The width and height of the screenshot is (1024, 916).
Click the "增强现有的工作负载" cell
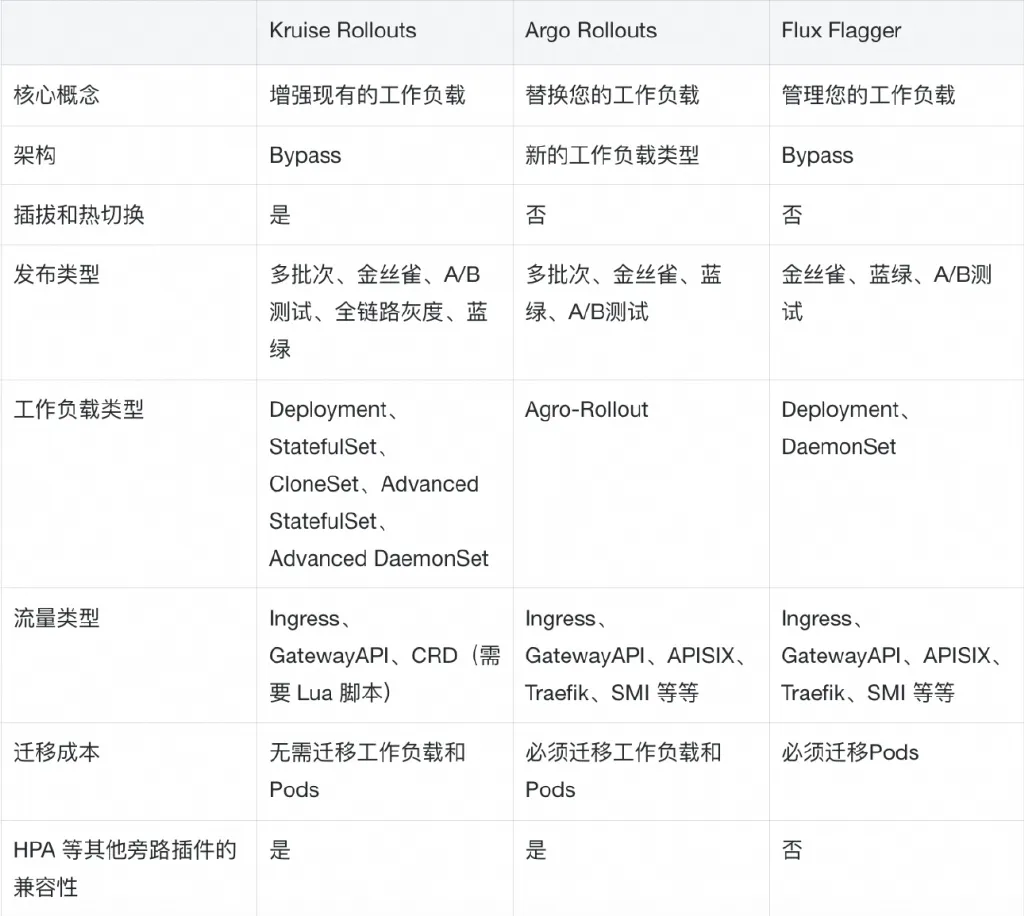point(368,95)
